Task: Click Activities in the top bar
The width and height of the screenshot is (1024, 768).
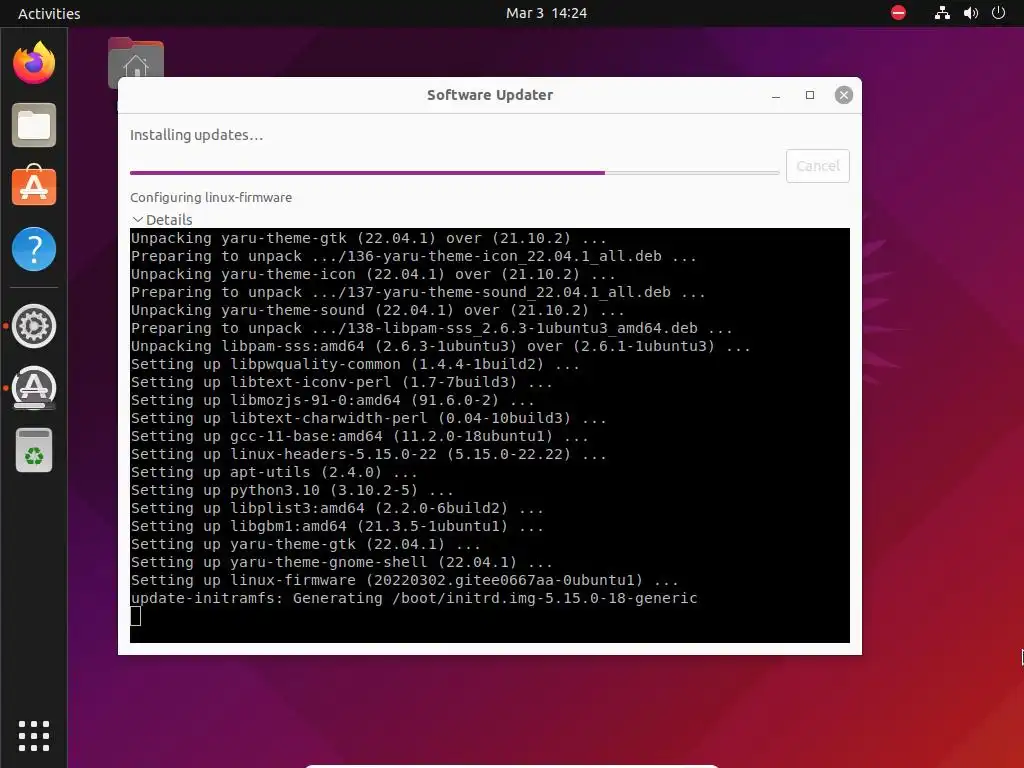Action: pyautogui.click(x=49, y=14)
